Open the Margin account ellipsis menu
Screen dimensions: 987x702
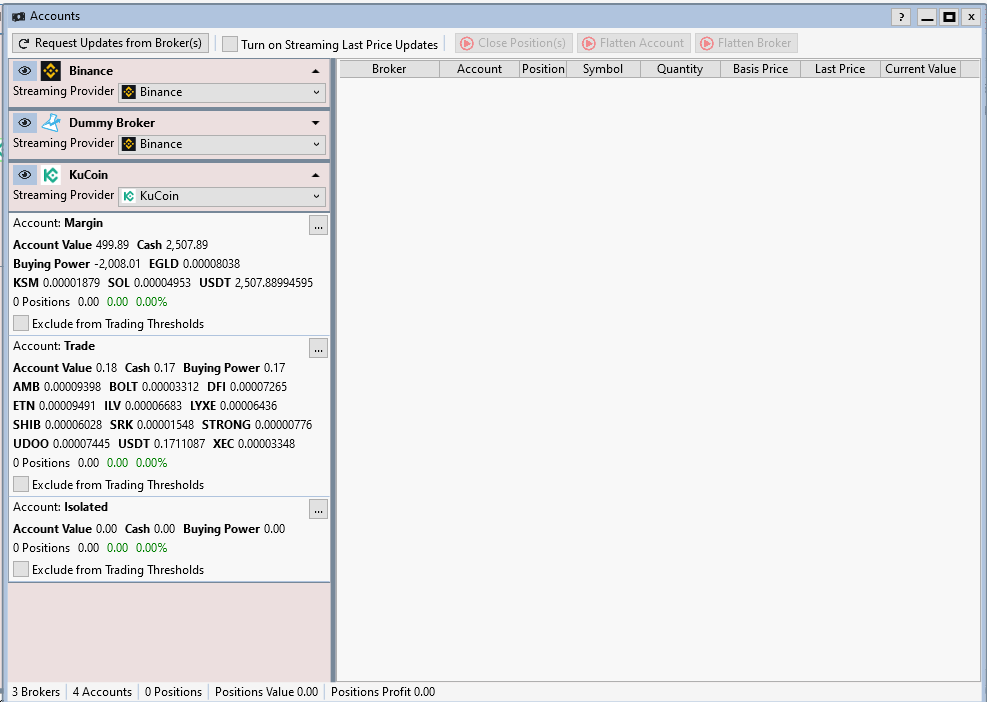click(318, 226)
